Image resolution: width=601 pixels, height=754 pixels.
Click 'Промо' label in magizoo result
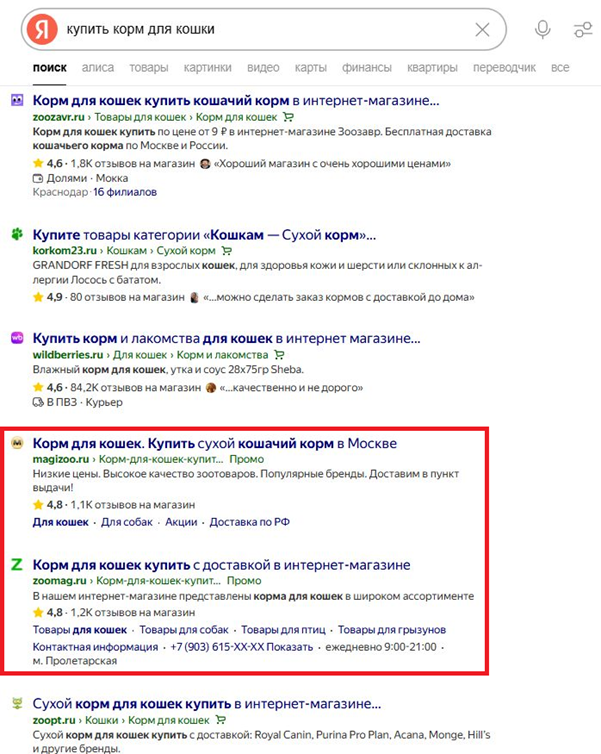point(247,459)
